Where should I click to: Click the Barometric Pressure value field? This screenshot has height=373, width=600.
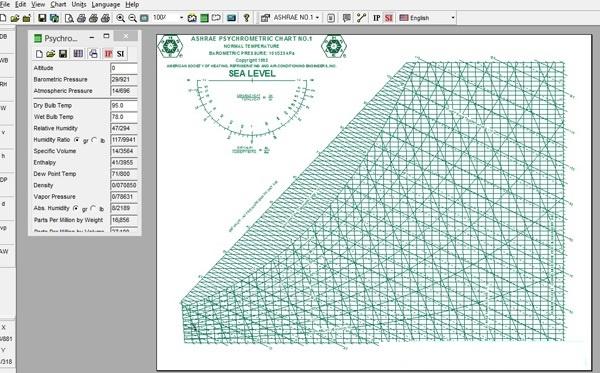pyautogui.click(x=124, y=80)
